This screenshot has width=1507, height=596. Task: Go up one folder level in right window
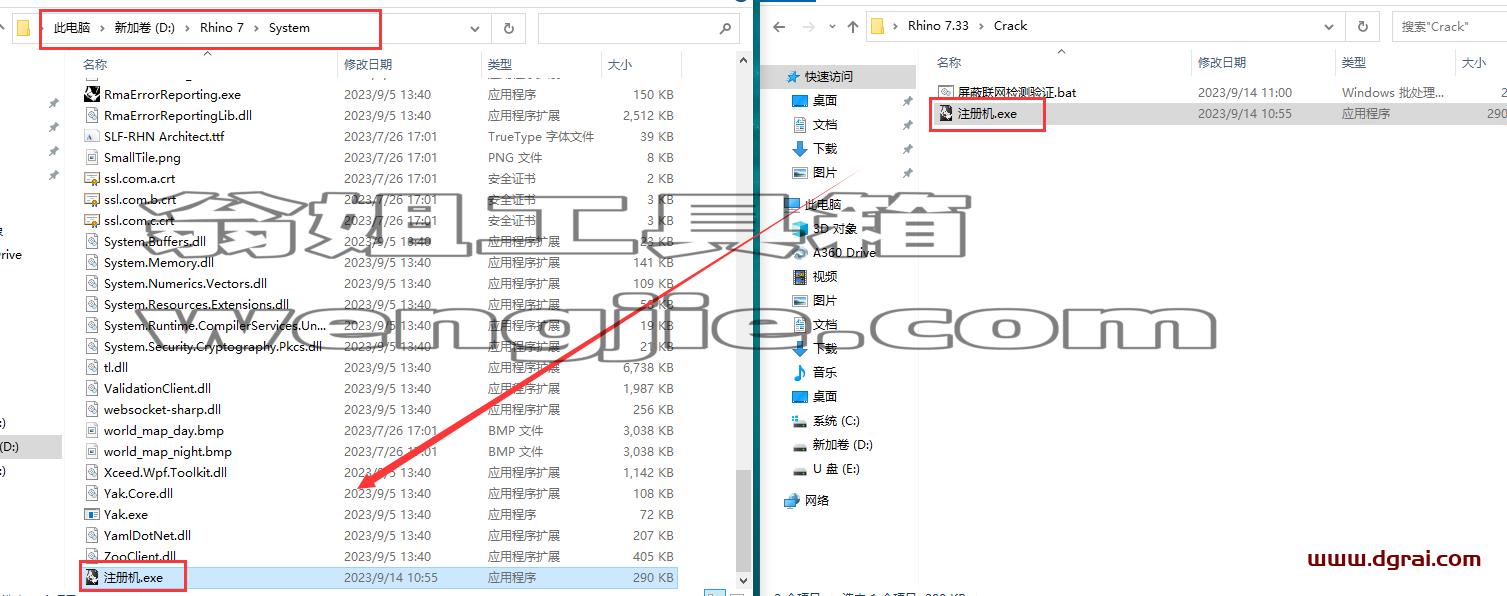click(x=851, y=27)
